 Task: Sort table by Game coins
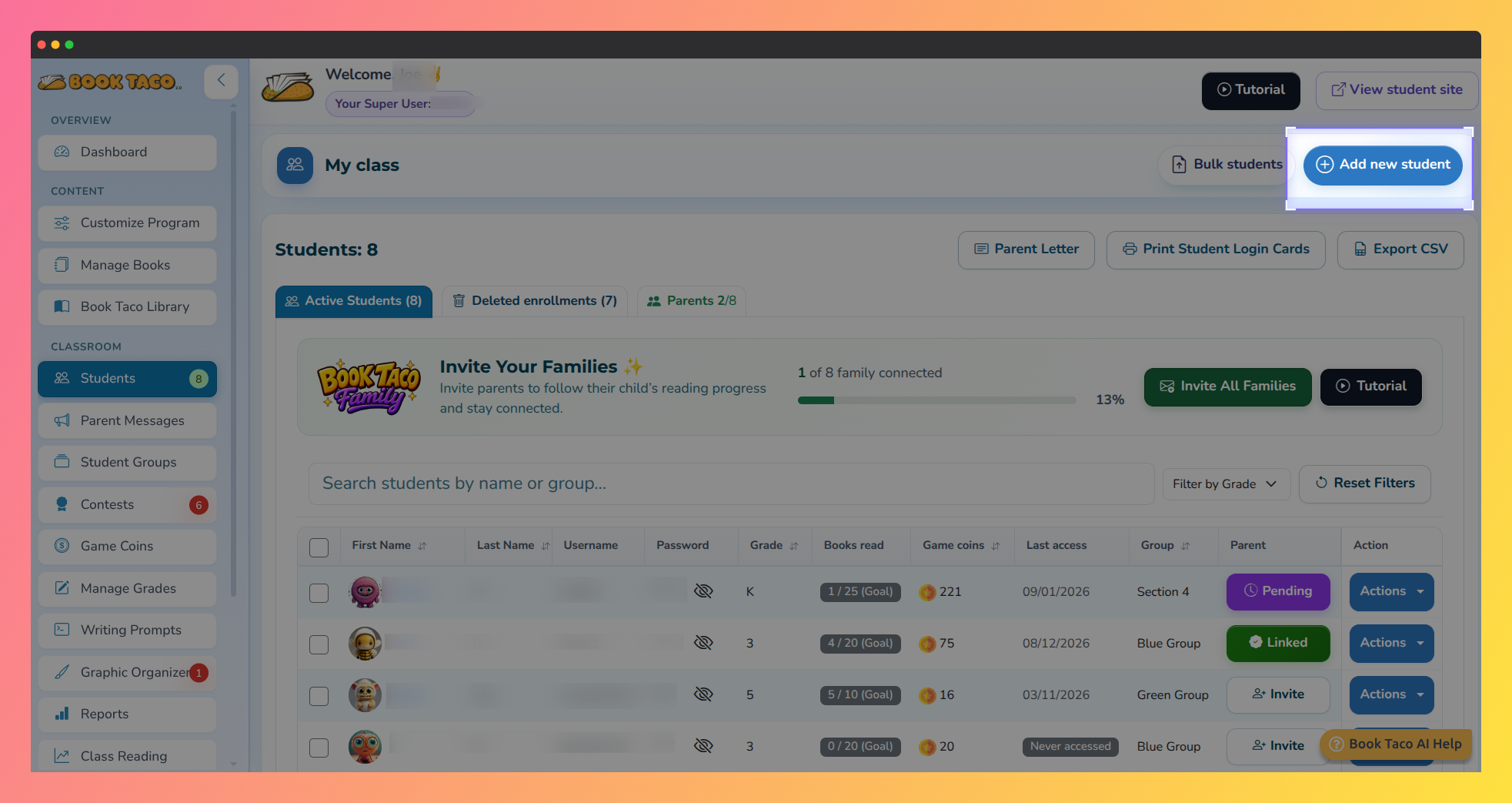996,546
